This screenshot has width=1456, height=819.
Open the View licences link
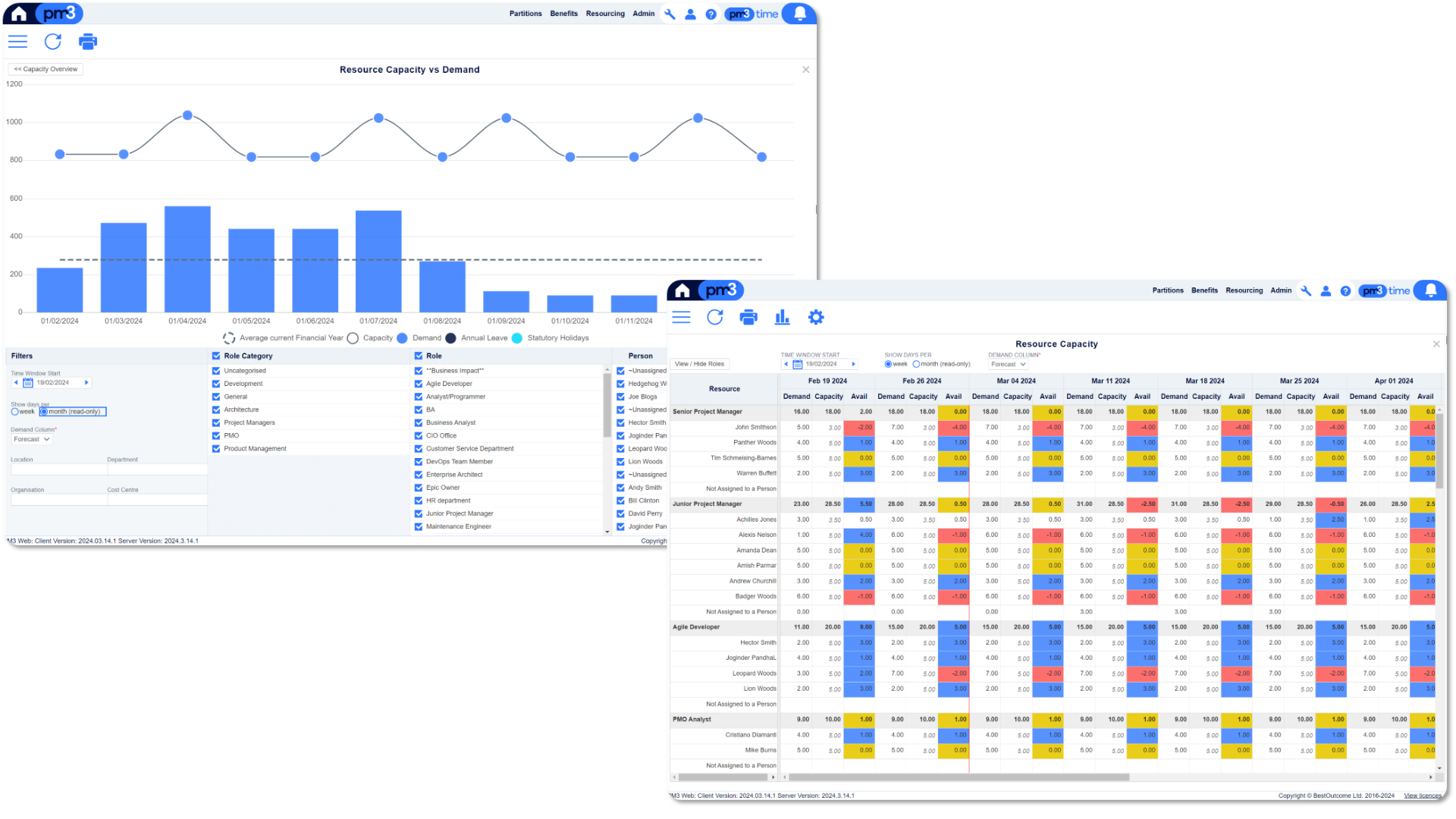point(1423,795)
